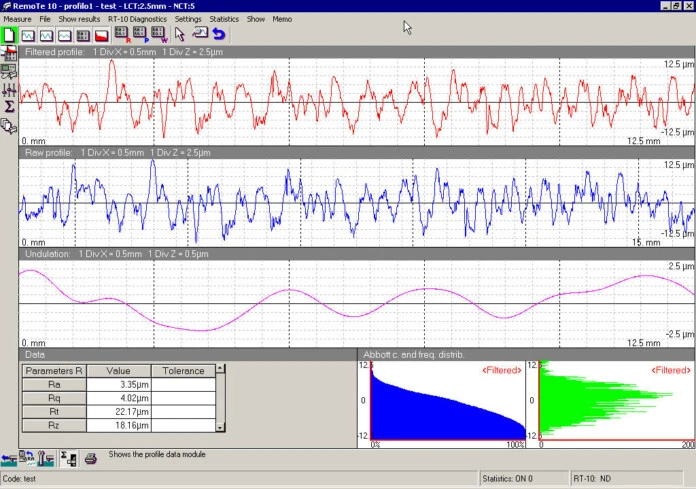Click the new blank document toolbar icon
This screenshot has height=489, width=696.
click(x=10, y=35)
